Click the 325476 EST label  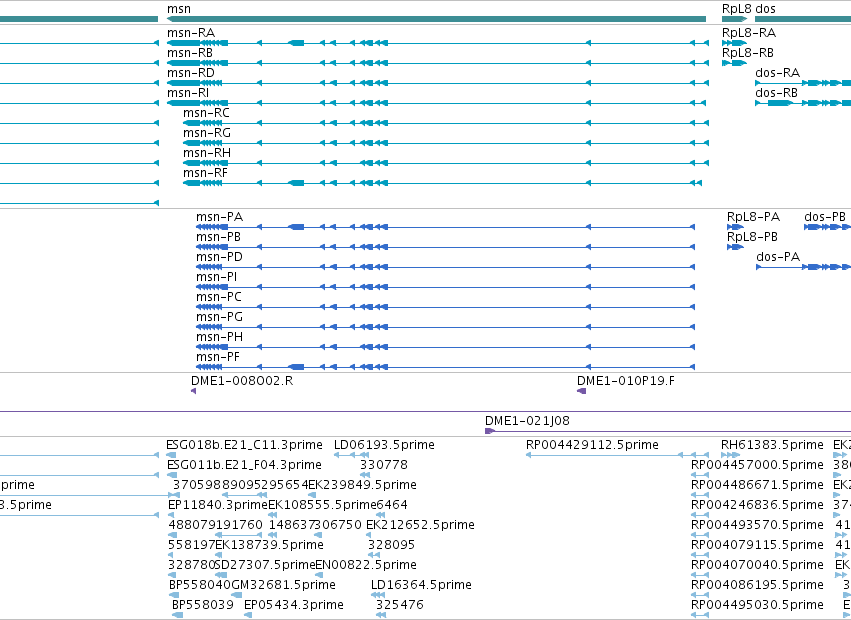[399, 605]
